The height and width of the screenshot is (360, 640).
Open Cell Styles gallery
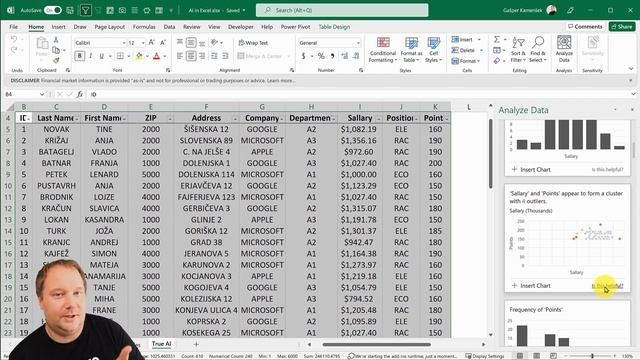[x=433, y=49]
